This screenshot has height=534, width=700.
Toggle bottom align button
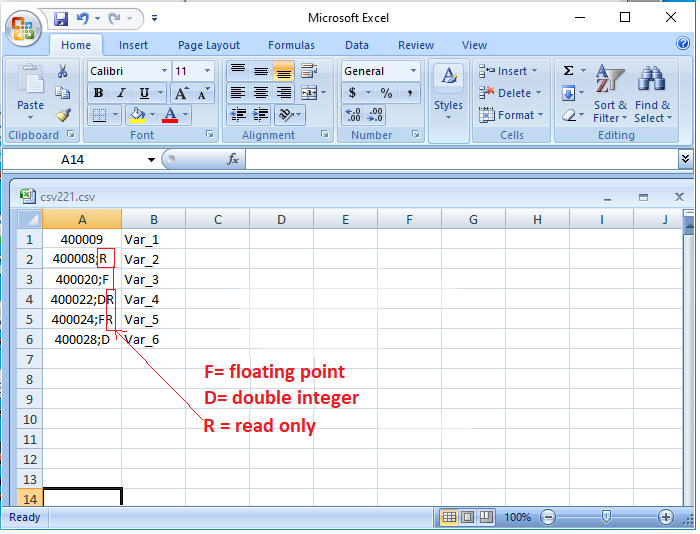283,71
